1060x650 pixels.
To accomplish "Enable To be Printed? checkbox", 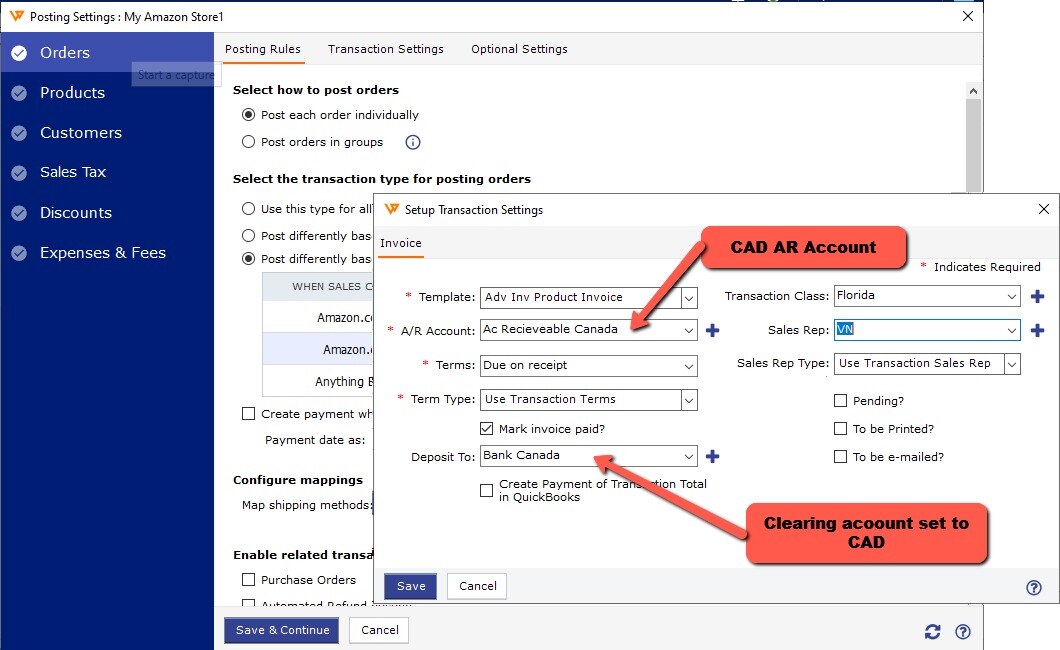I will [x=840, y=428].
